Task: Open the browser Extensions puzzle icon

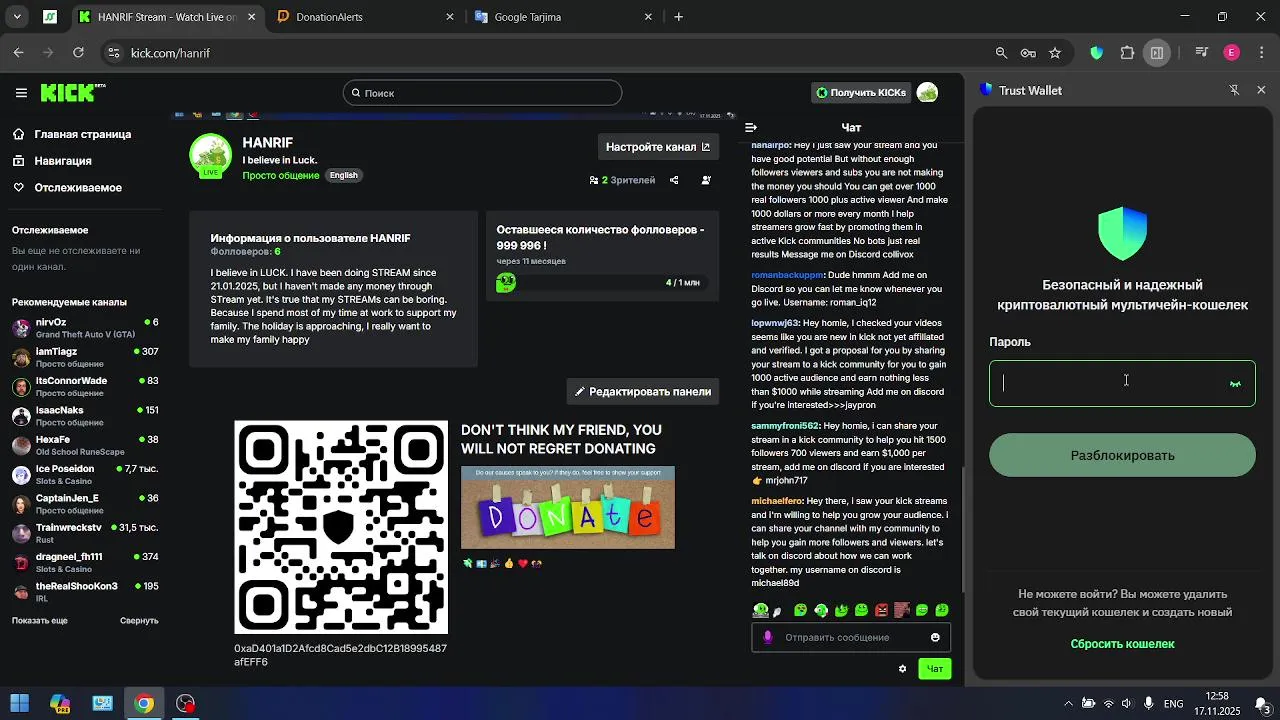Action: coord(1127,53)
